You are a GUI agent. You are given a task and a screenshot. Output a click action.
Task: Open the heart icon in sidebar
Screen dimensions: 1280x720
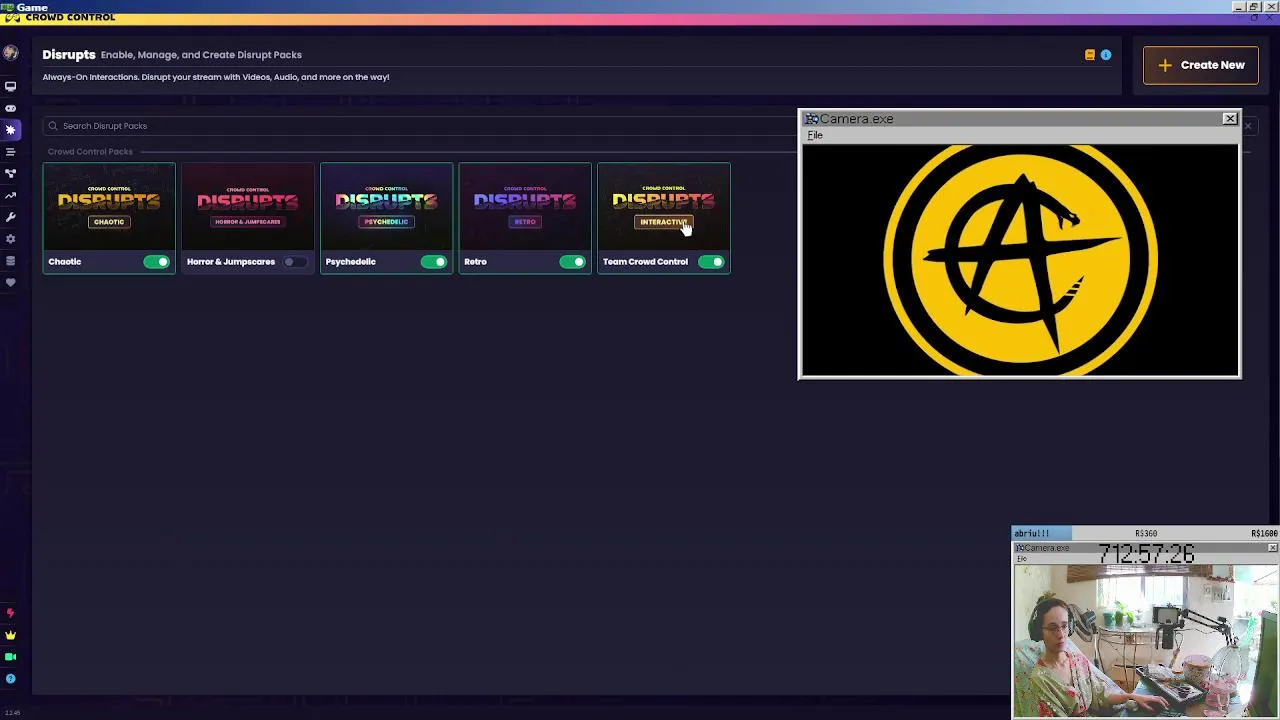tap(10, 283)
